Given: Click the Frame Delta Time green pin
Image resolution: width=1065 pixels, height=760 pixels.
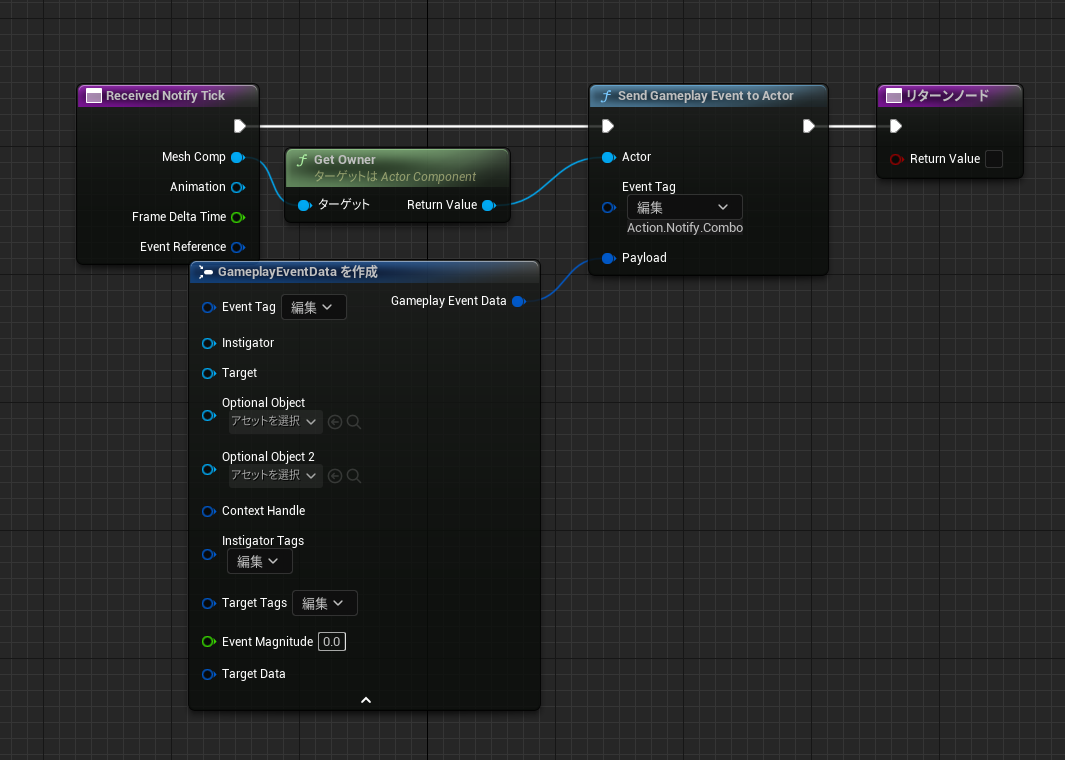Looking at the screenshot, I should click(238, 217).
